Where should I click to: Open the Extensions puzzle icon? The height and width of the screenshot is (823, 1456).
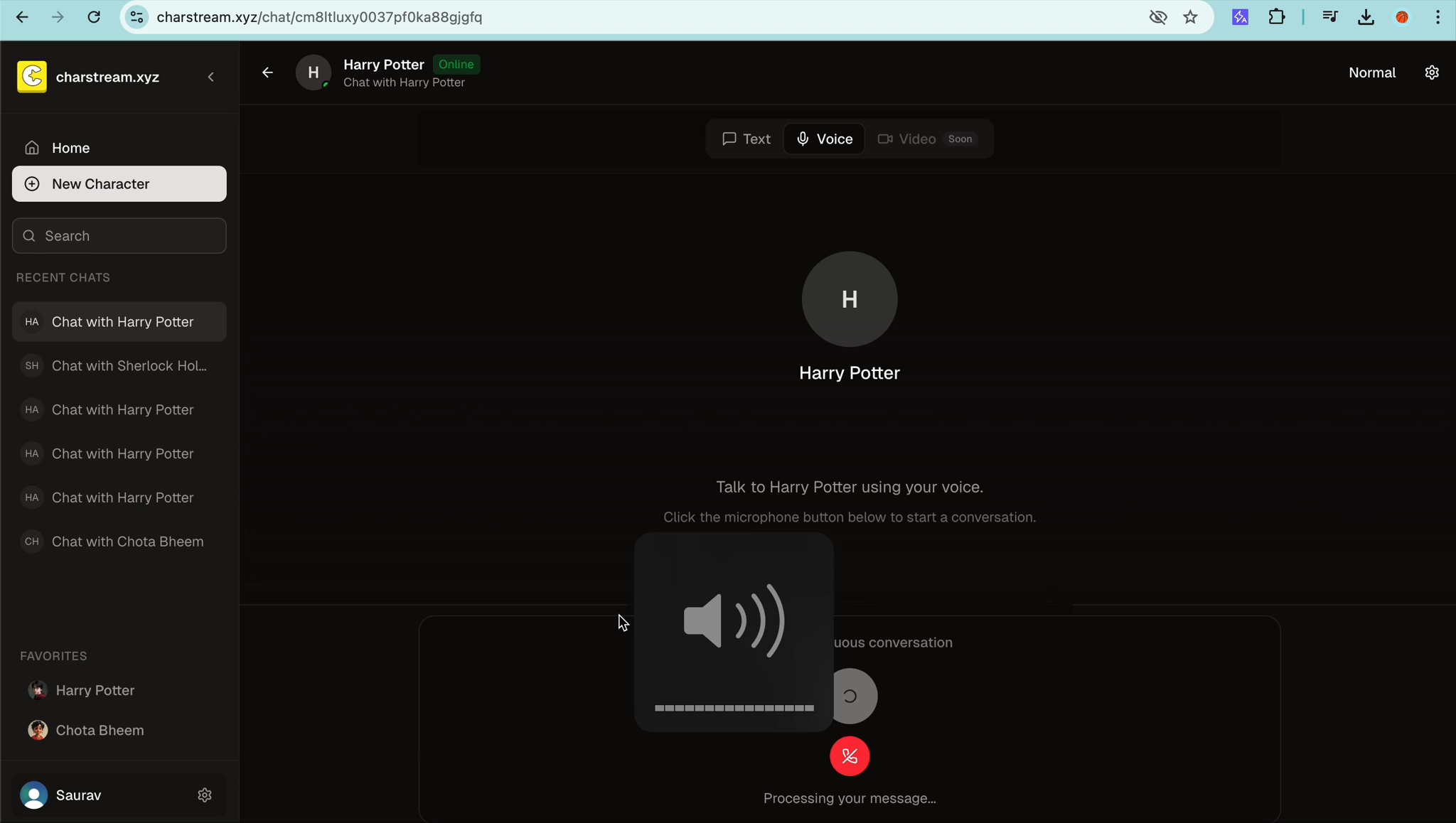1277,17
